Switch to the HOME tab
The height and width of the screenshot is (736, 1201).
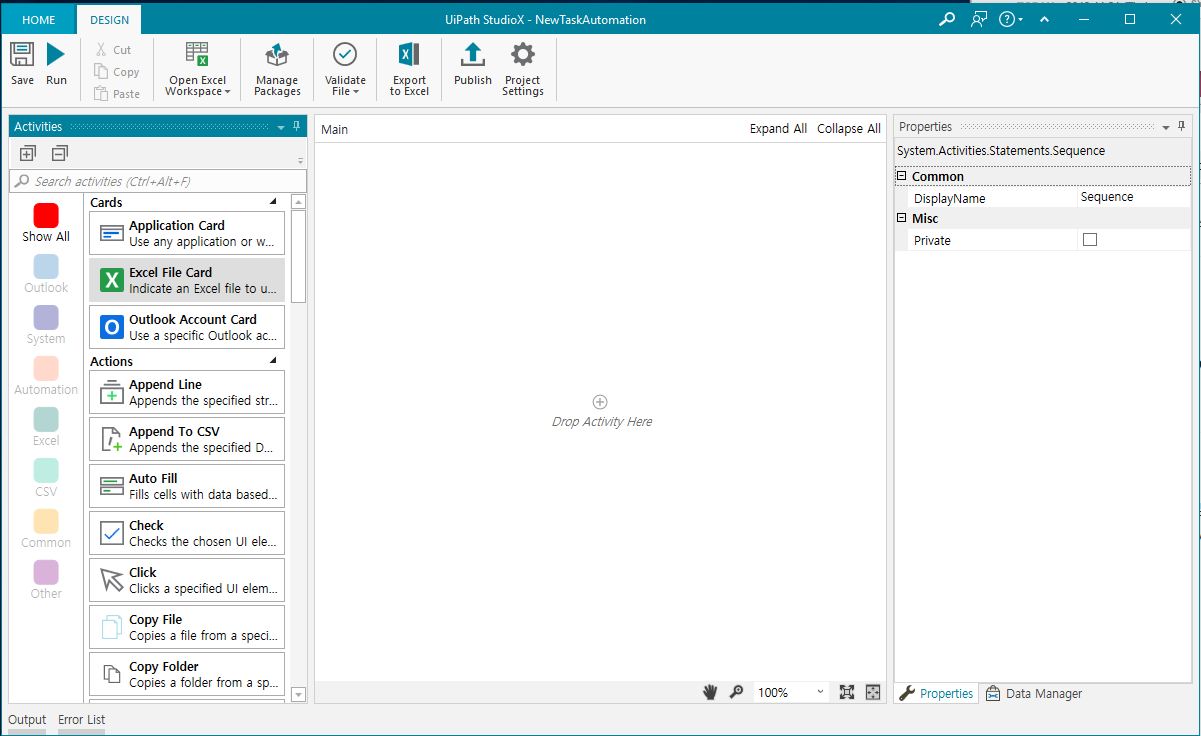[39, 20]
